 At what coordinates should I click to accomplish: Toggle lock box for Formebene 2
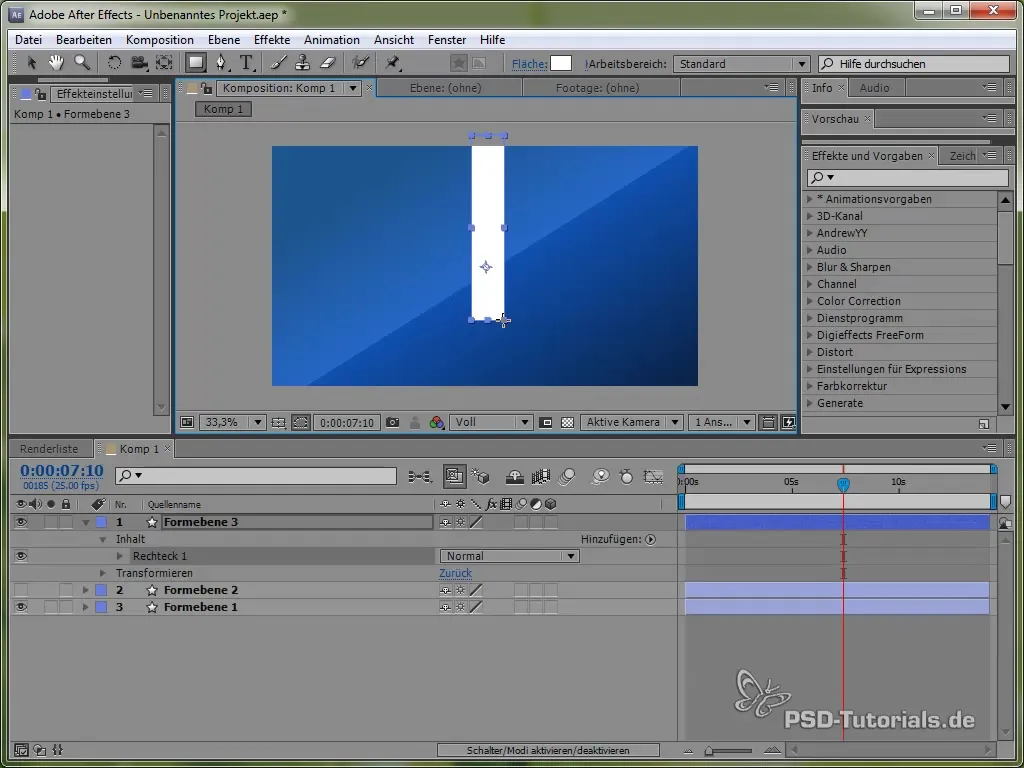point(66,590)
